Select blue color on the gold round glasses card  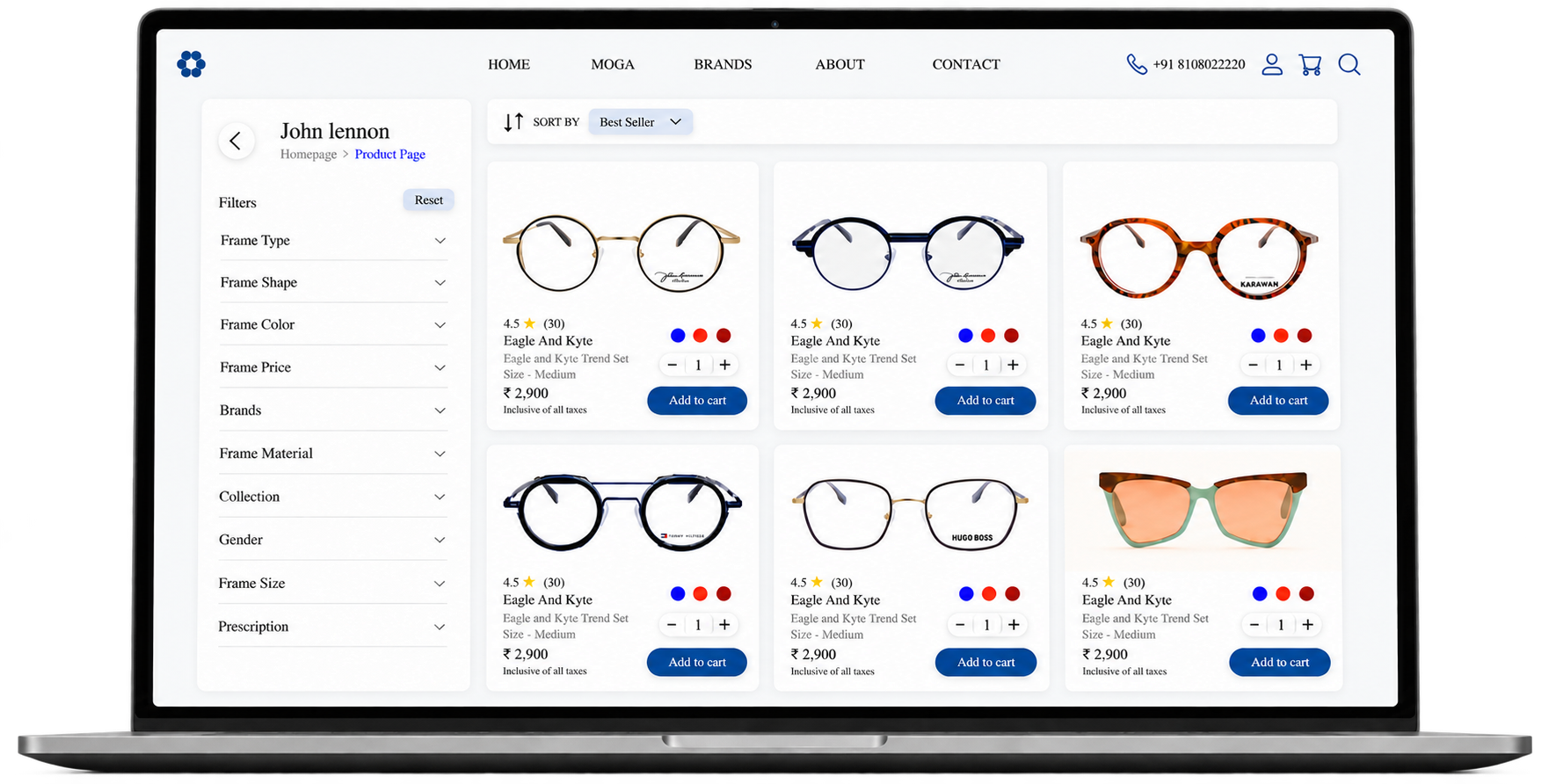[678, 335]
